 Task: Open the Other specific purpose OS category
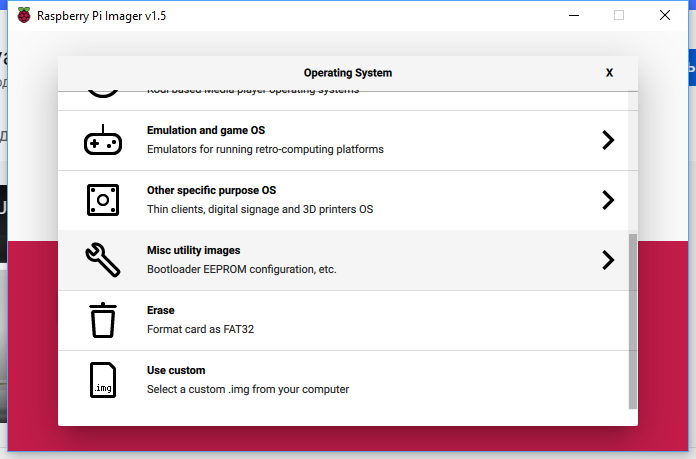coord(343,200)
